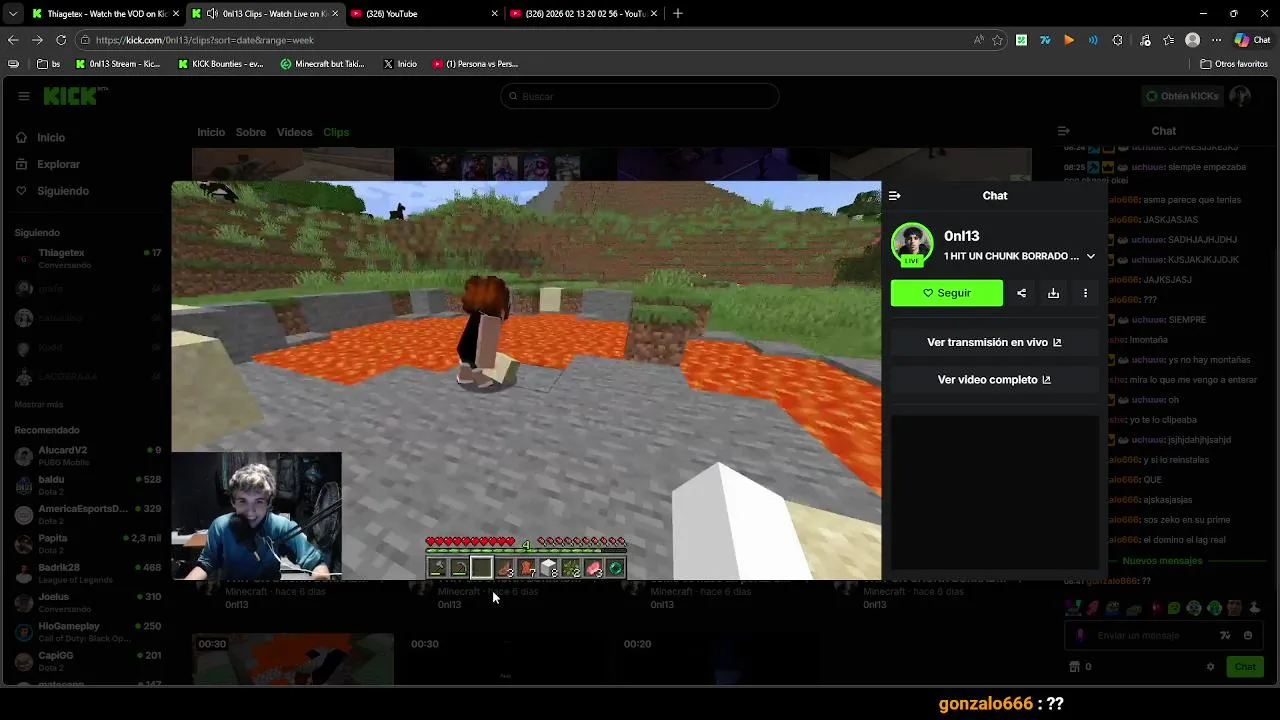Click the 7TV icon in chat input
The height and width of the screenshot is (720, 1280).
tap(1225, 635)
